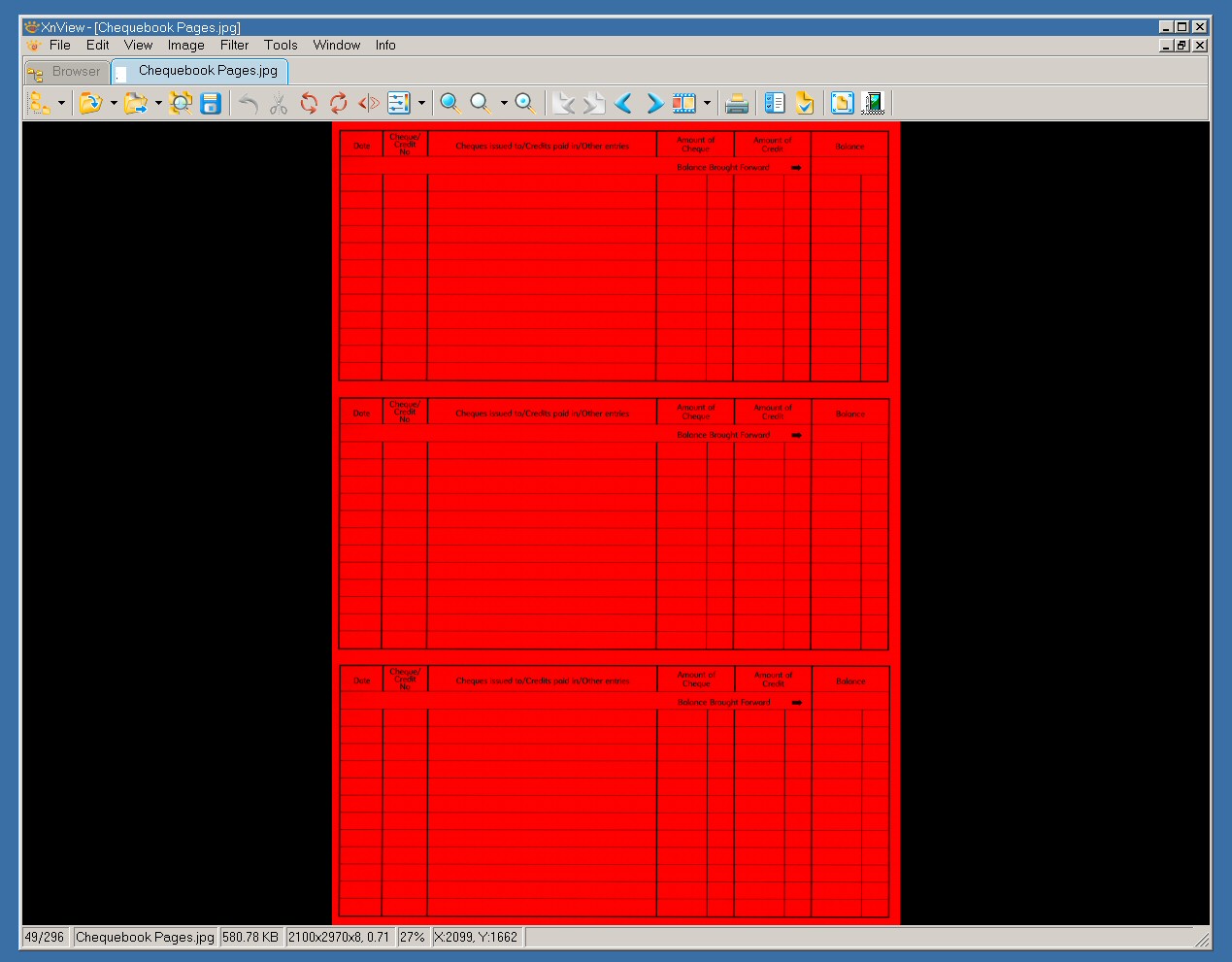The width and height of the screenshot is (1232, 962).
Task: Save the image with the floppy disk icon
Action: [211, 103]
